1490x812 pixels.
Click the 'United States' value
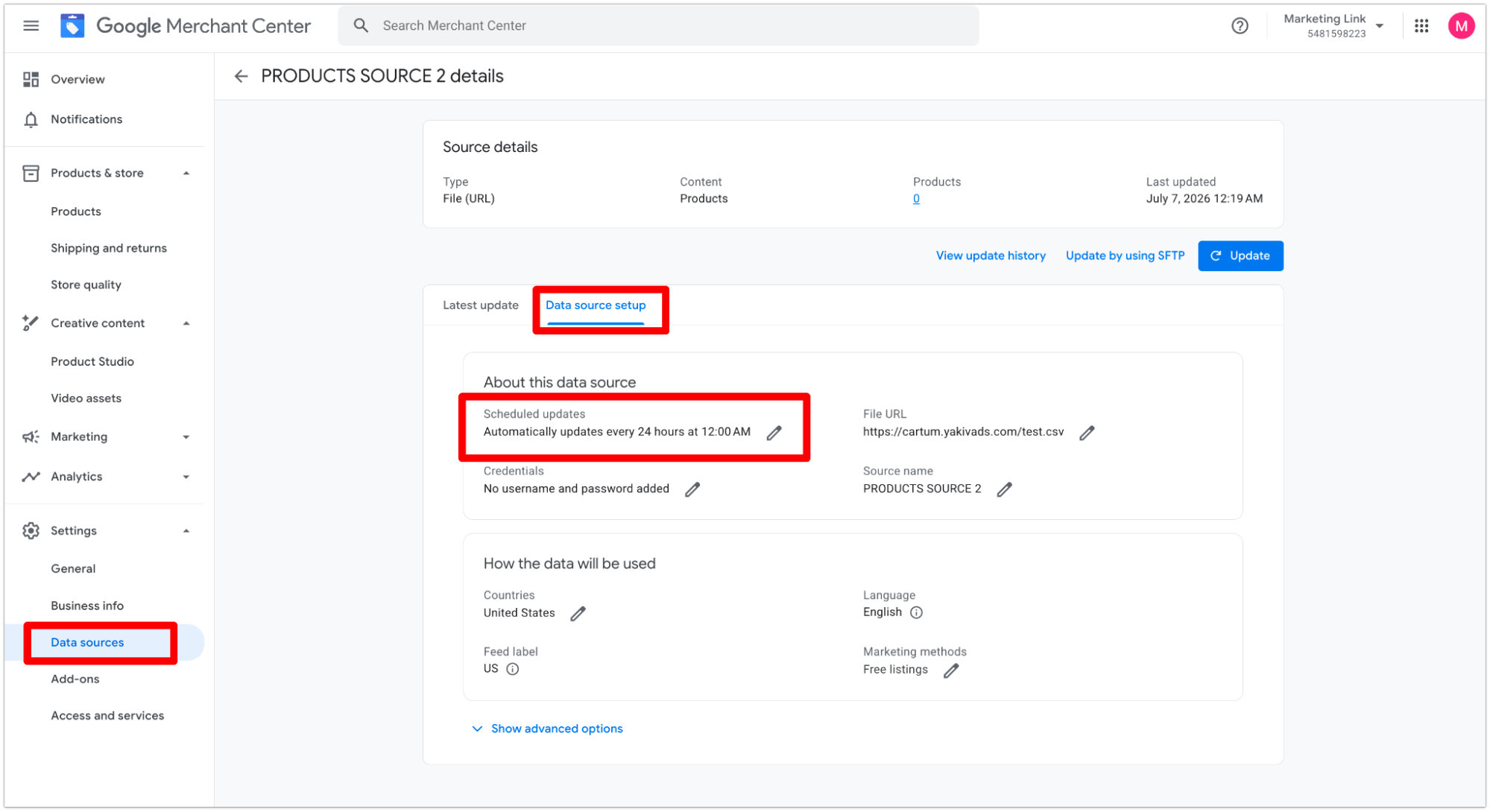519,613
